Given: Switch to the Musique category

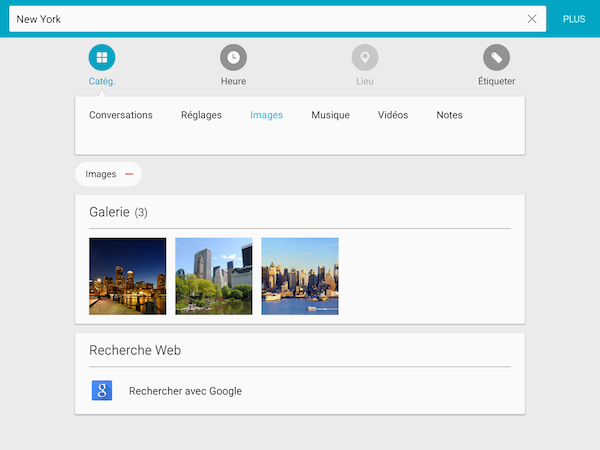Looking at the screenshot, I should coord(330,115).
